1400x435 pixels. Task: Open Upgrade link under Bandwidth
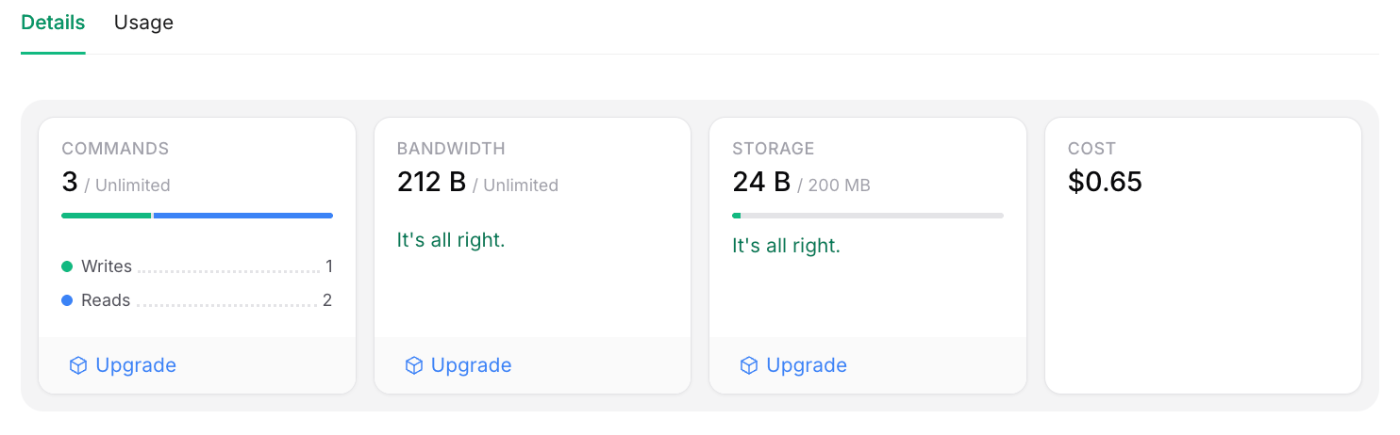[x=471, y=366]
